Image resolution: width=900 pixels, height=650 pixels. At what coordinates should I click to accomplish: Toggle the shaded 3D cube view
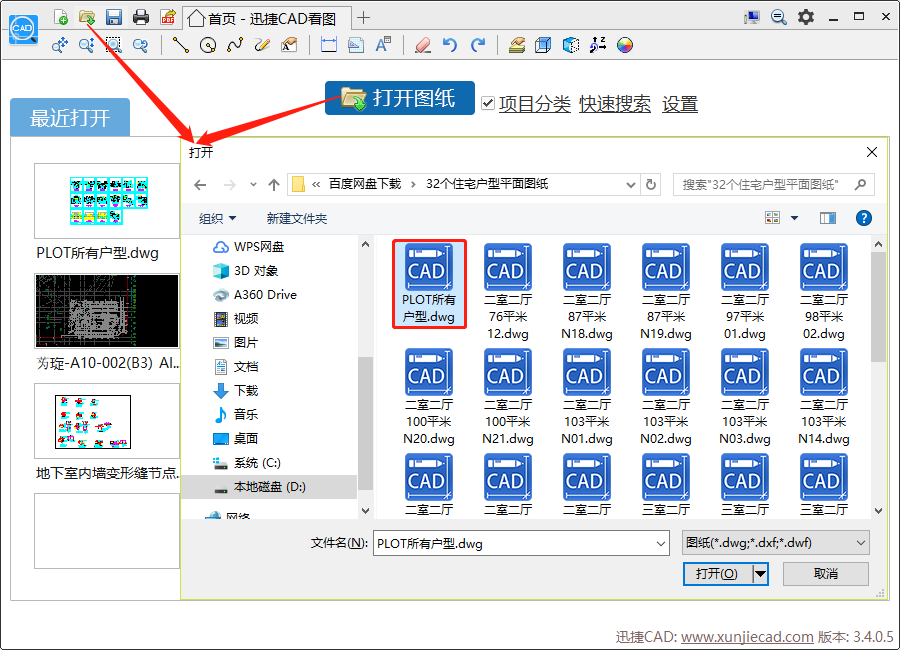point(571,45)
